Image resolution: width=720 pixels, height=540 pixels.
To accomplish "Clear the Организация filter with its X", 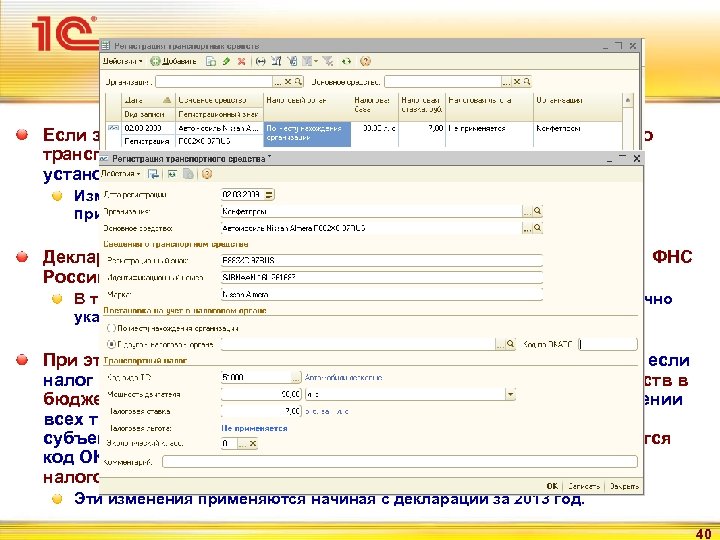I will pyautogui.click(x=288, y=82).
